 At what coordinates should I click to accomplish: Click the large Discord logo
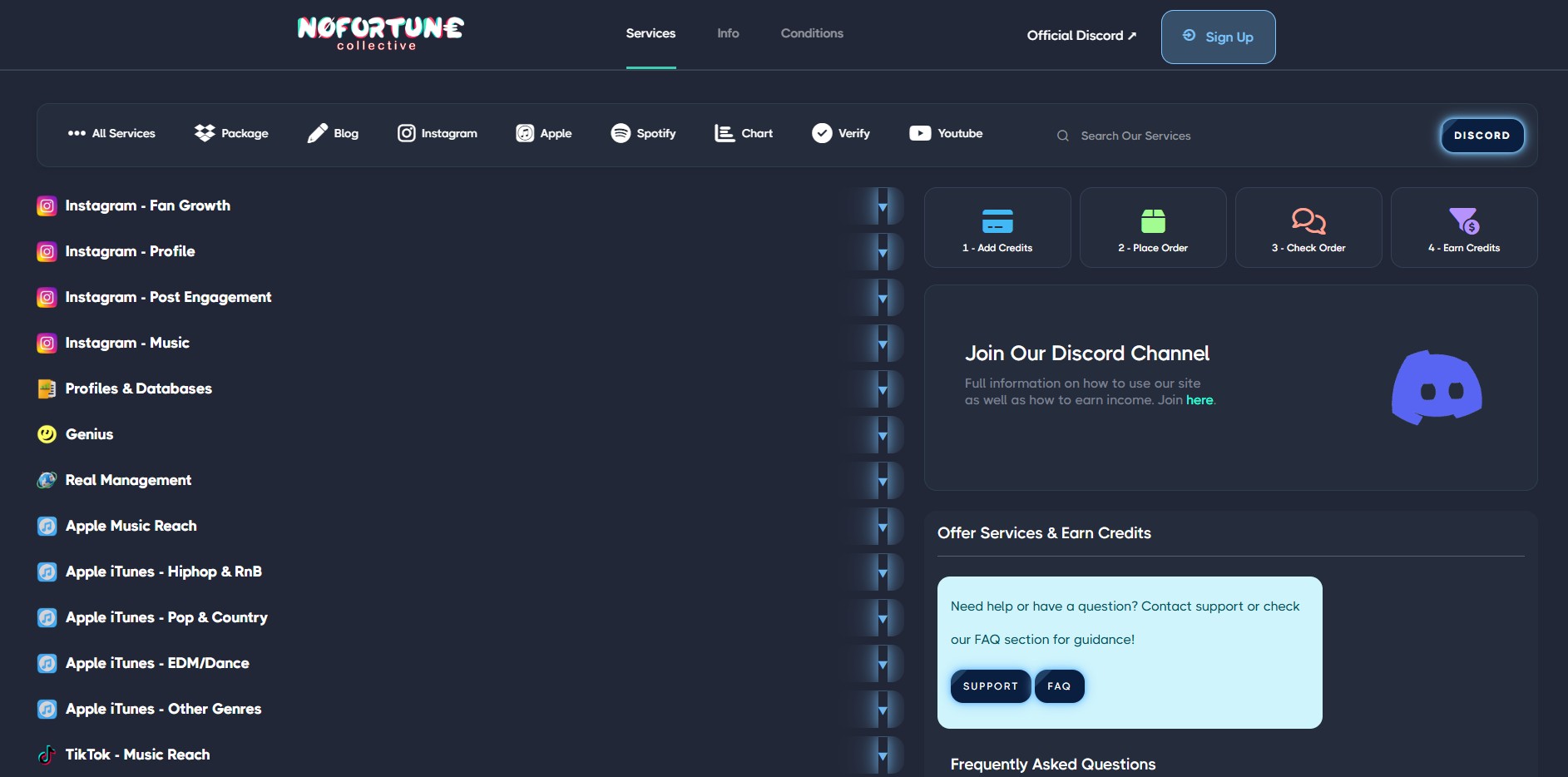click(1437, 388)
